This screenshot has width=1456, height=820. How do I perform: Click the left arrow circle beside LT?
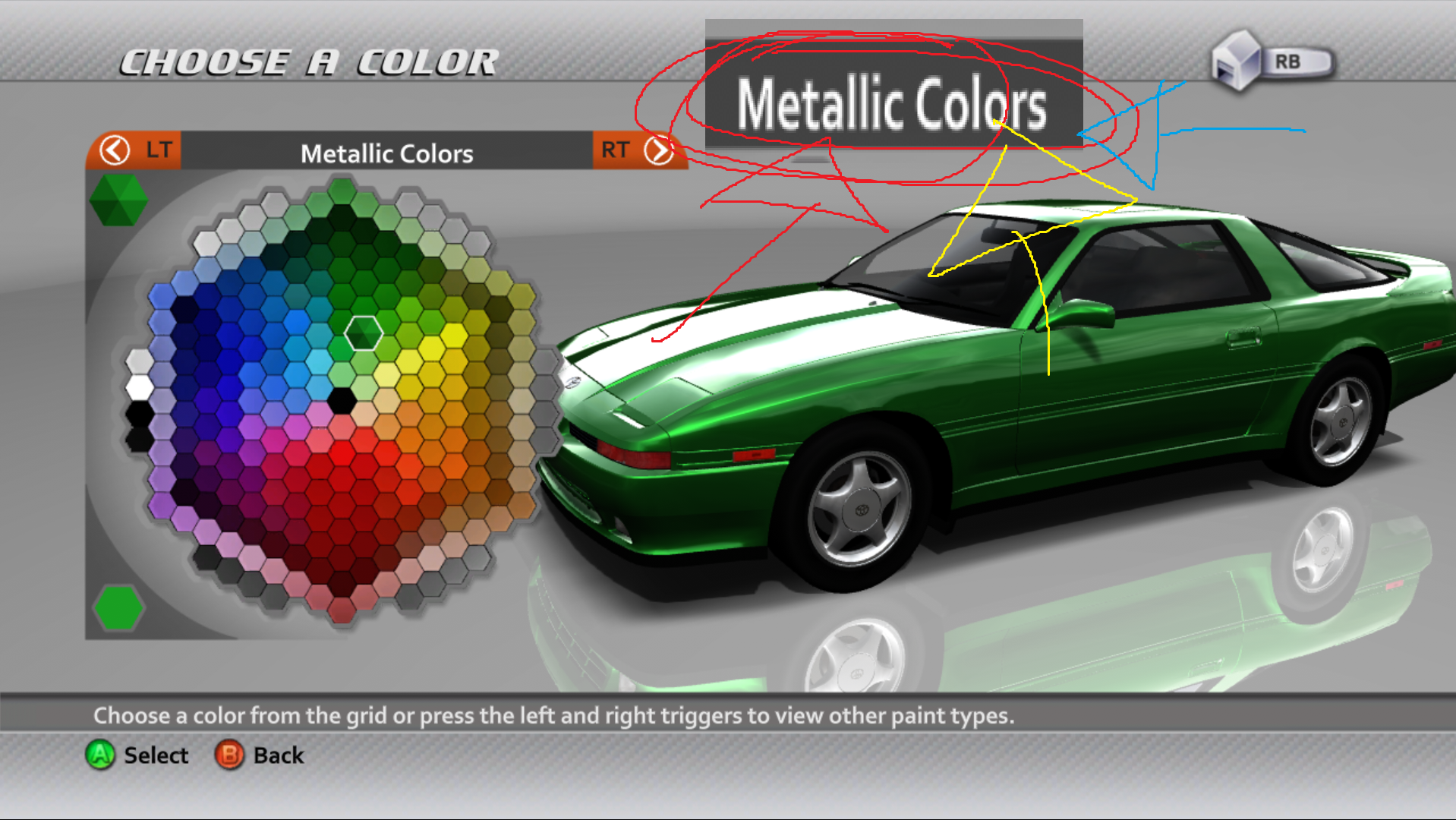pyautogui.click(x=115, y=150)
